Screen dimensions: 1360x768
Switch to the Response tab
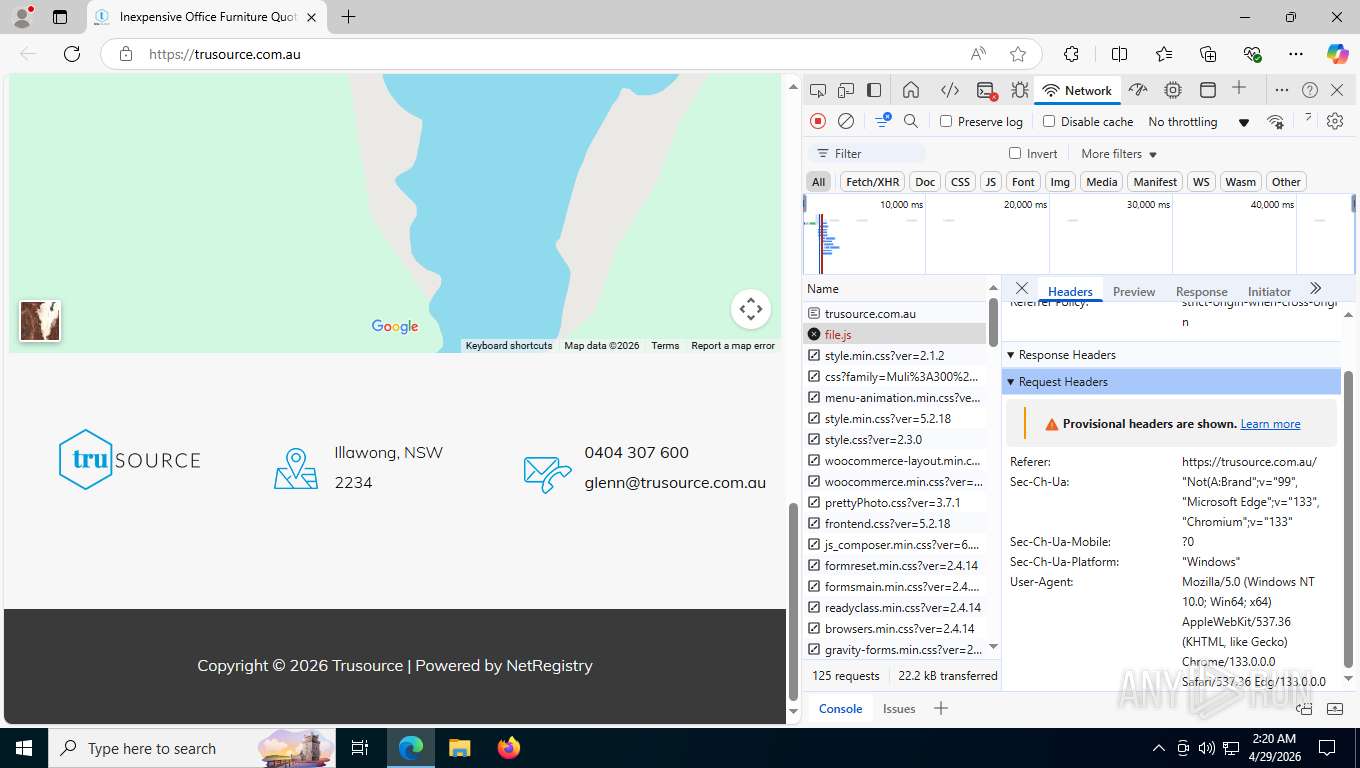1201,291
